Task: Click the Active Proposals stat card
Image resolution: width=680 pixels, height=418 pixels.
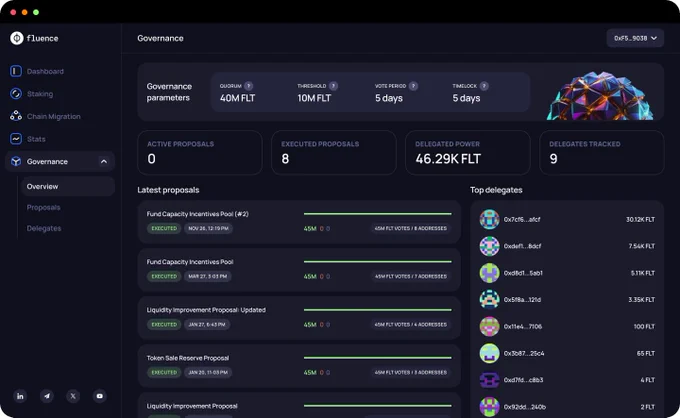Action: tap(200, 153)
